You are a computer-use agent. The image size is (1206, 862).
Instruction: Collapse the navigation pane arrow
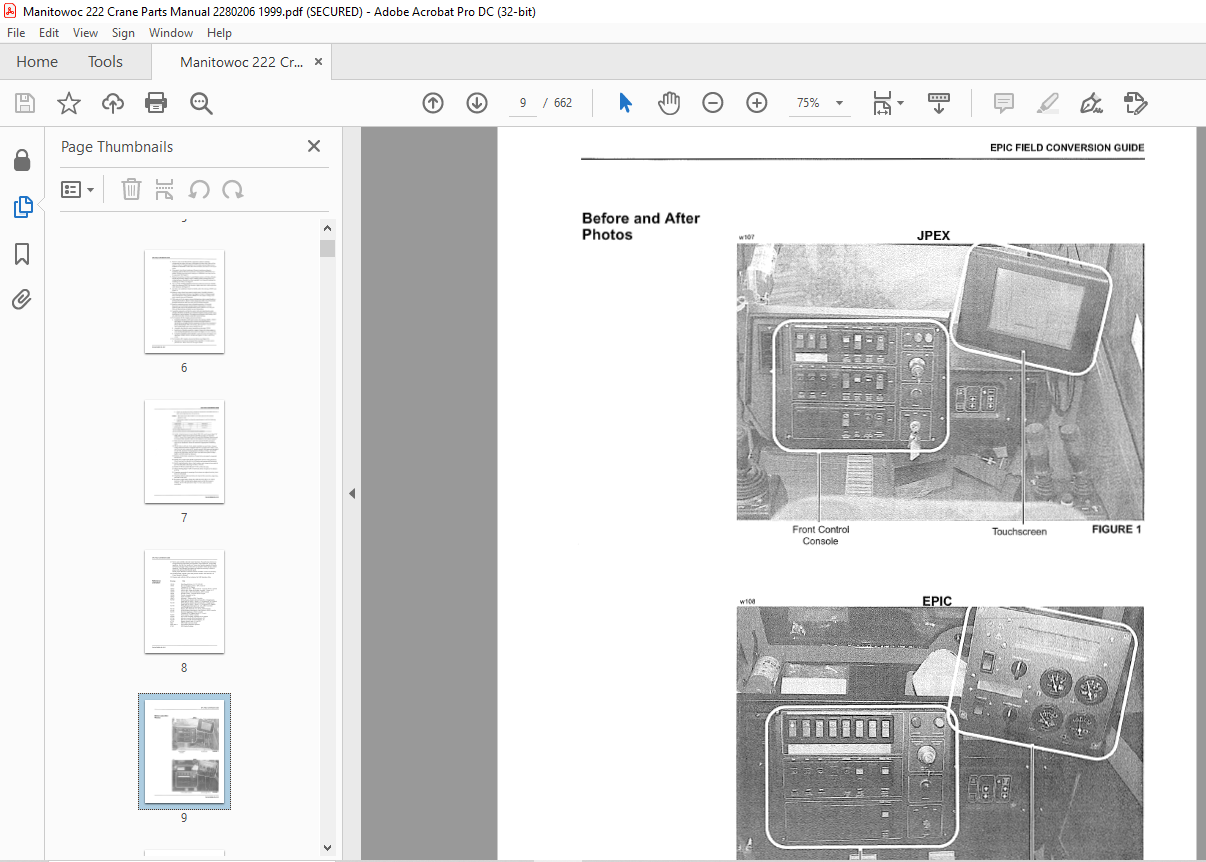(x=352, y=493)
